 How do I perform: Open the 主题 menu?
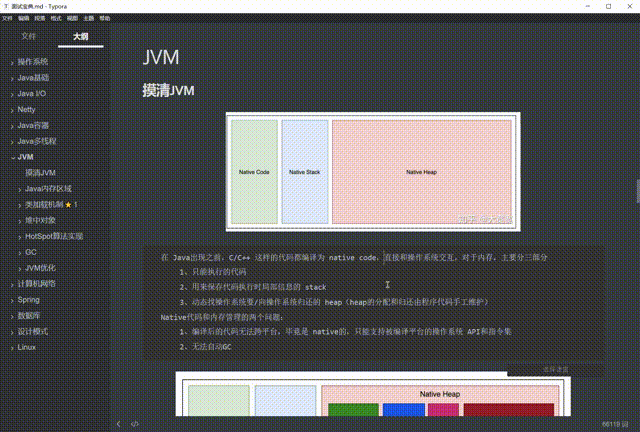[89, 18]
